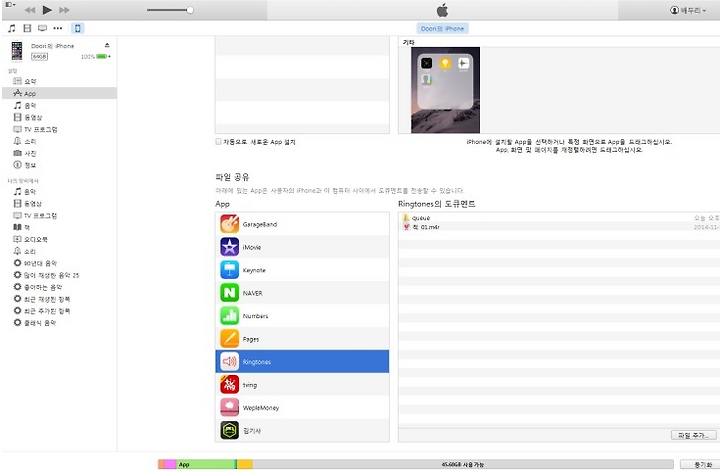Select the queue folder in Ringtones documents
Image resolution: width=720 pixels, height=473 pixels.
coord(559,218)
